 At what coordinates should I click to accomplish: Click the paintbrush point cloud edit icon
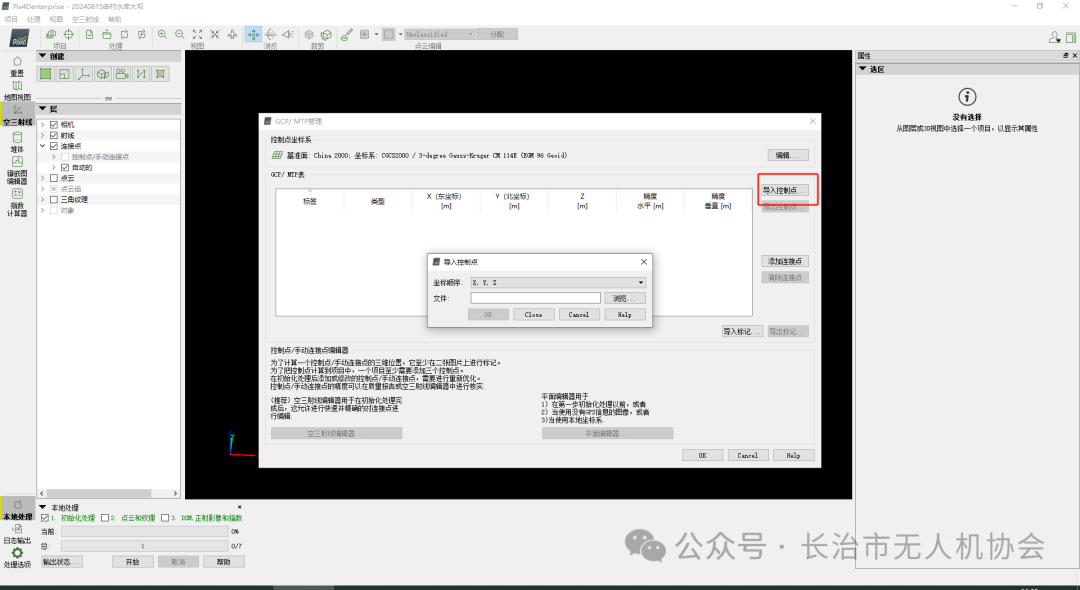pyautogui.click(x=346, y=34)
